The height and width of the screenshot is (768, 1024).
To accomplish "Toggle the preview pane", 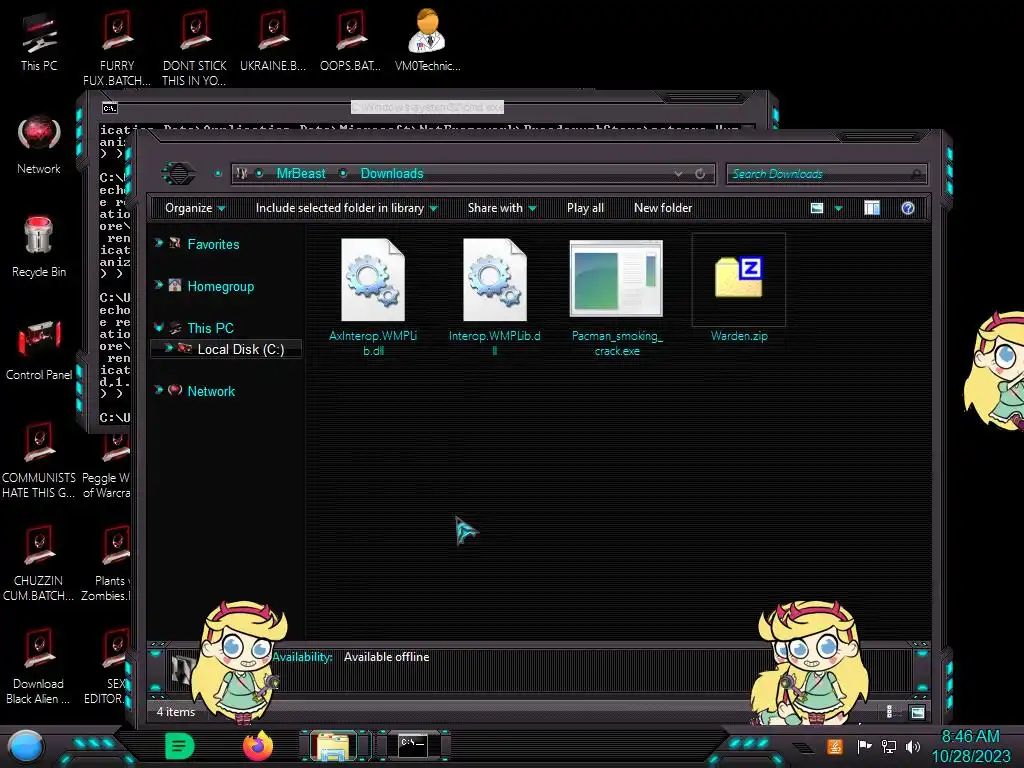I will 872,208.
